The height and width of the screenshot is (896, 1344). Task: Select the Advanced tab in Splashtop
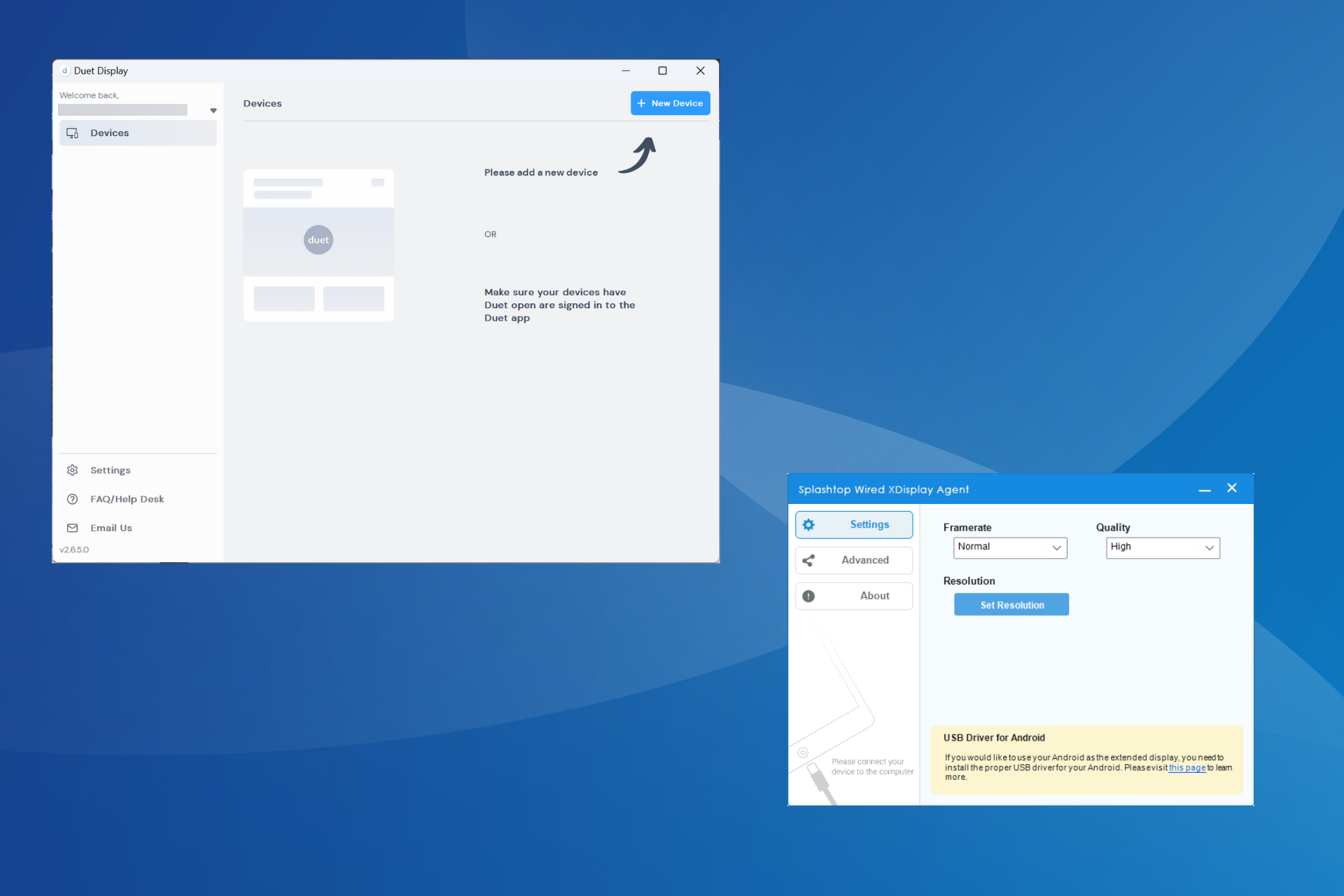854,560
